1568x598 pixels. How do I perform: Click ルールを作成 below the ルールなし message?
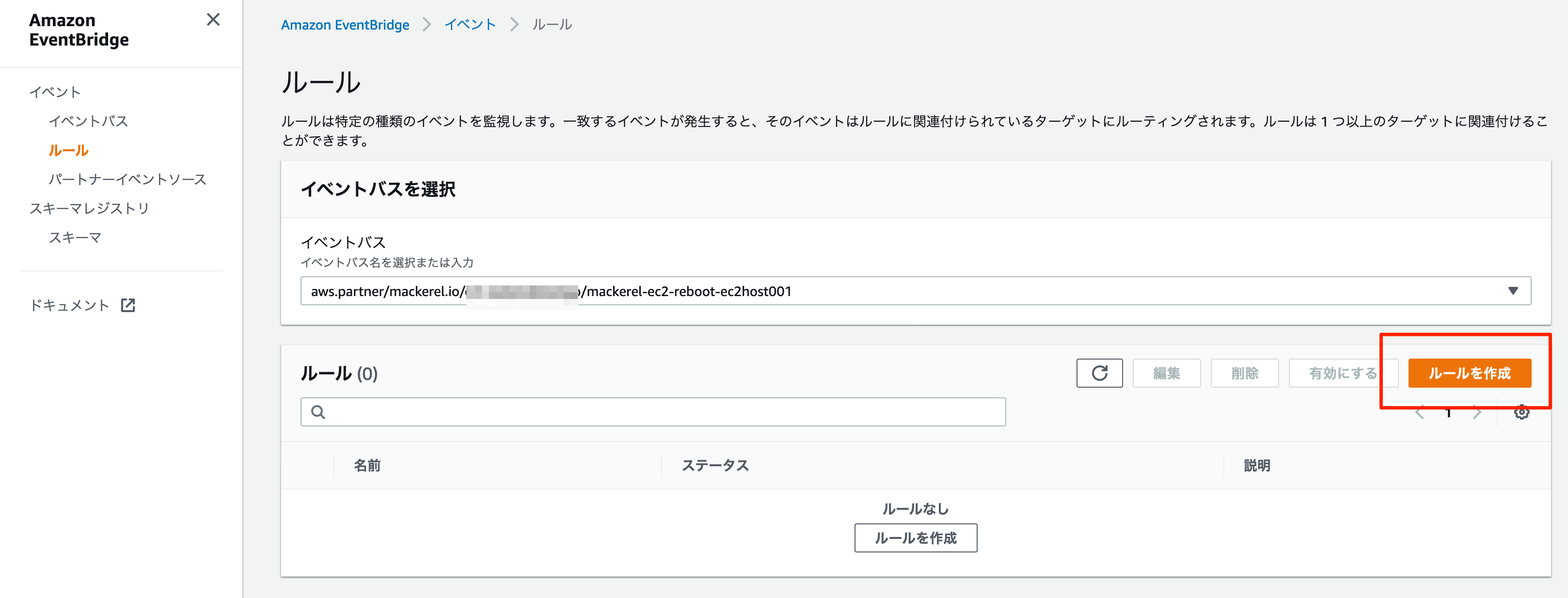coord(916,538)
